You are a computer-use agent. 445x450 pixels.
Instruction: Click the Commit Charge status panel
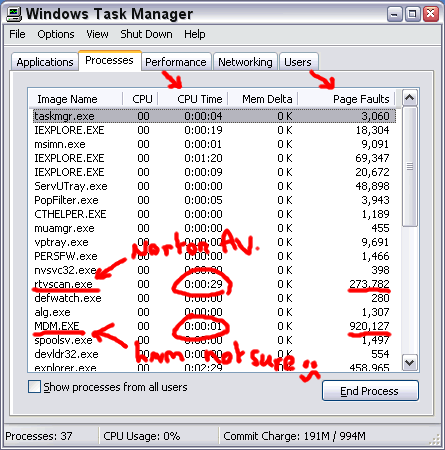pyautogui.click(x=325, y=436)
